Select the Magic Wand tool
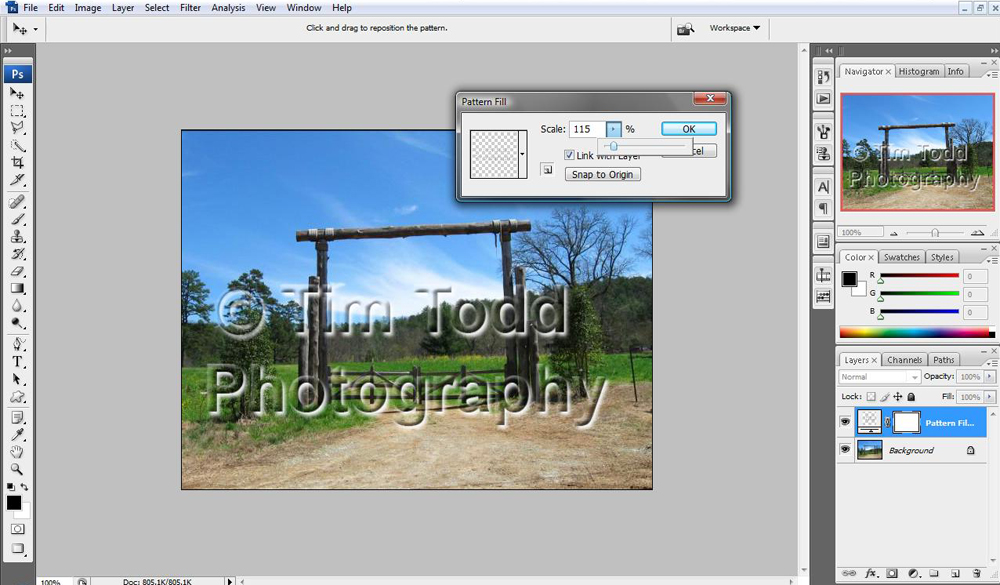Viewport: 1000px width, 585px height. tap(17, 145)
